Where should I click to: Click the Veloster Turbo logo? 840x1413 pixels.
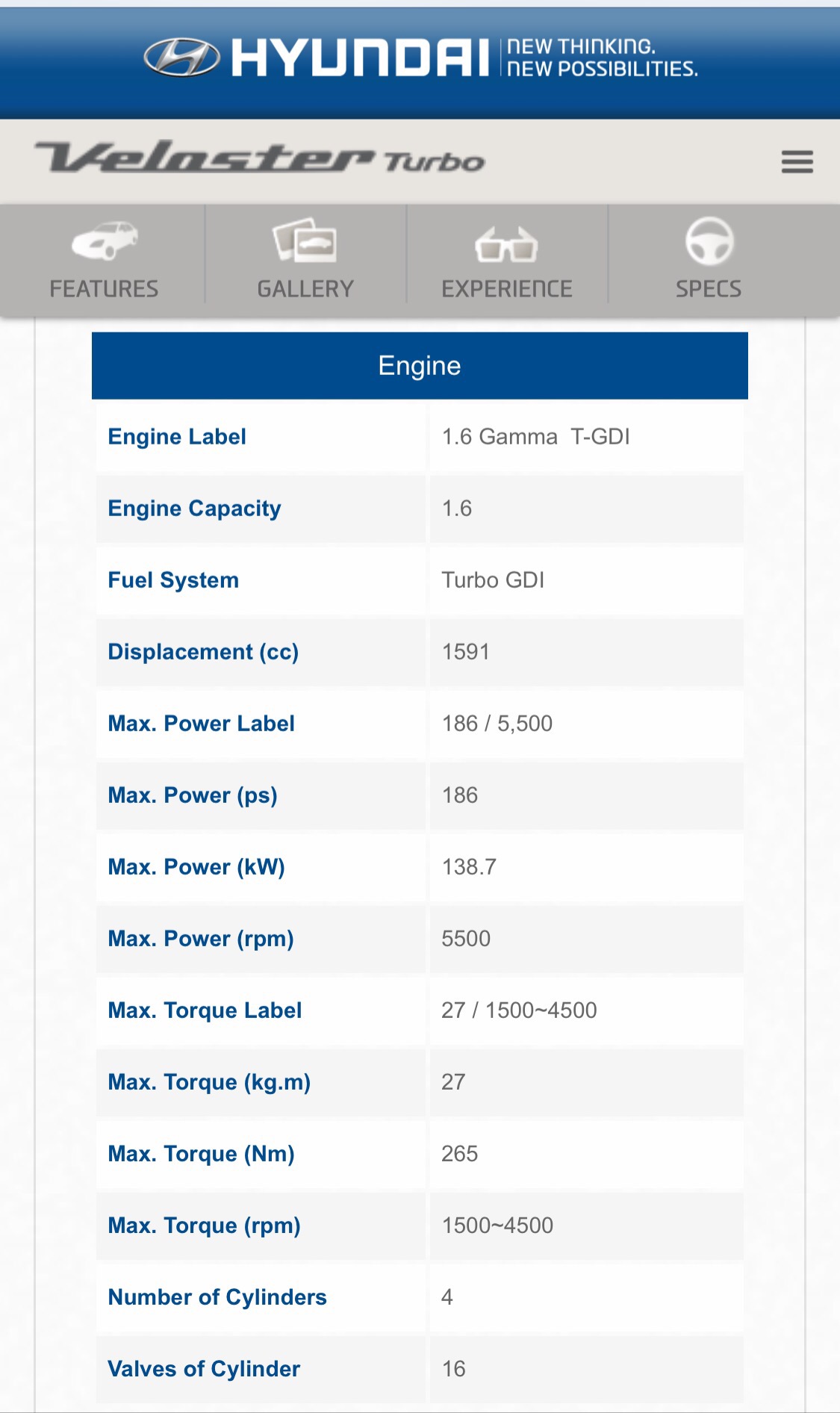(x=260, y=157)
